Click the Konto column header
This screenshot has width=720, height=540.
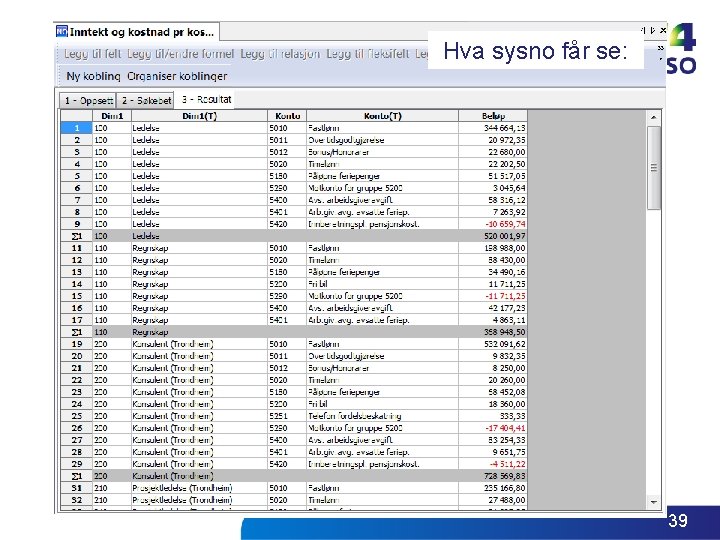pos(287,116)
